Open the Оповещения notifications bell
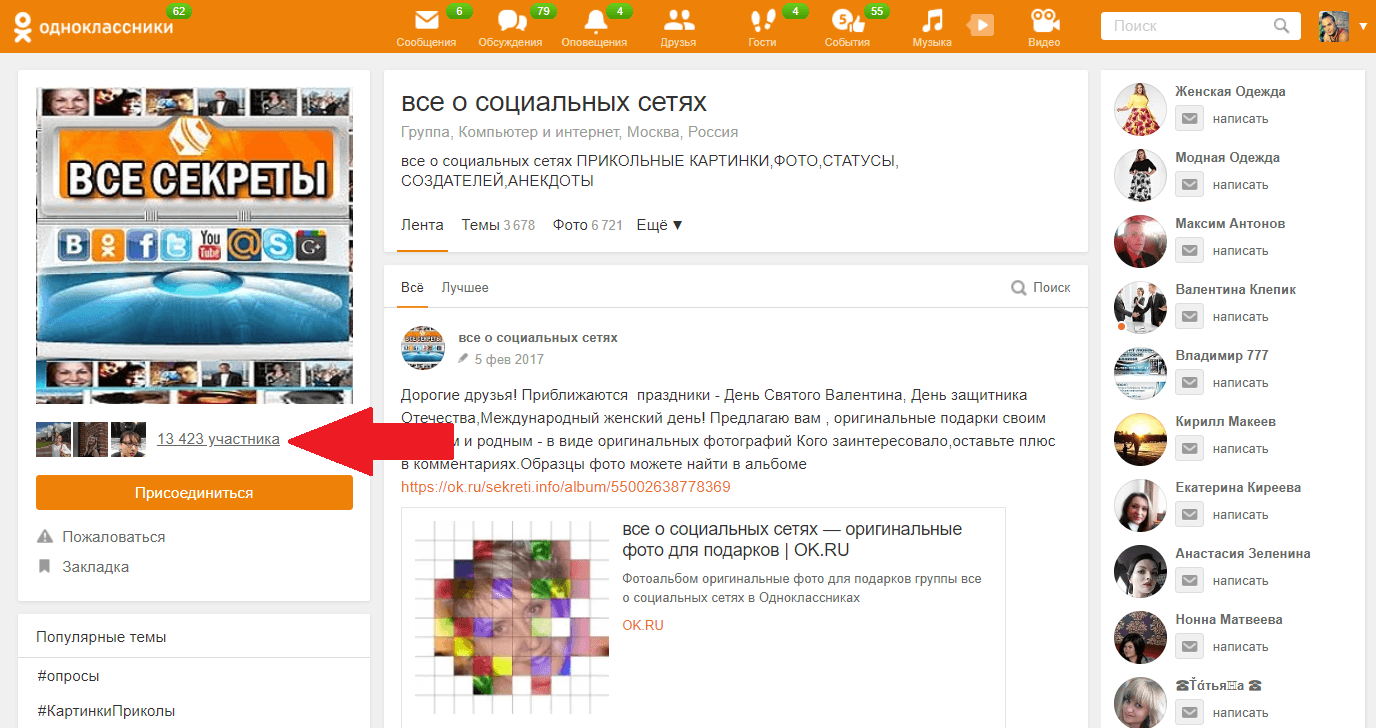Viewport: 1376px width, 728px height. coord(595,21)
